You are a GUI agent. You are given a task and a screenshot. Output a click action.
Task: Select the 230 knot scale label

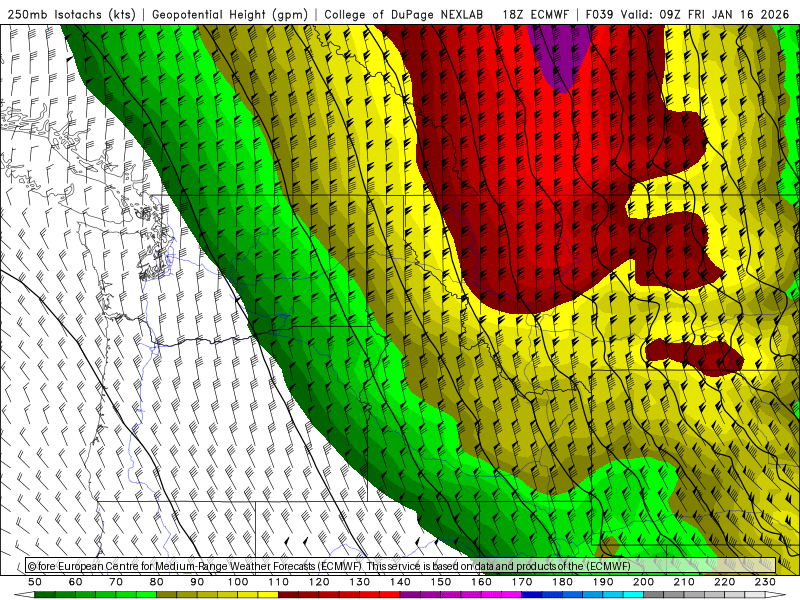click(765, 582)
